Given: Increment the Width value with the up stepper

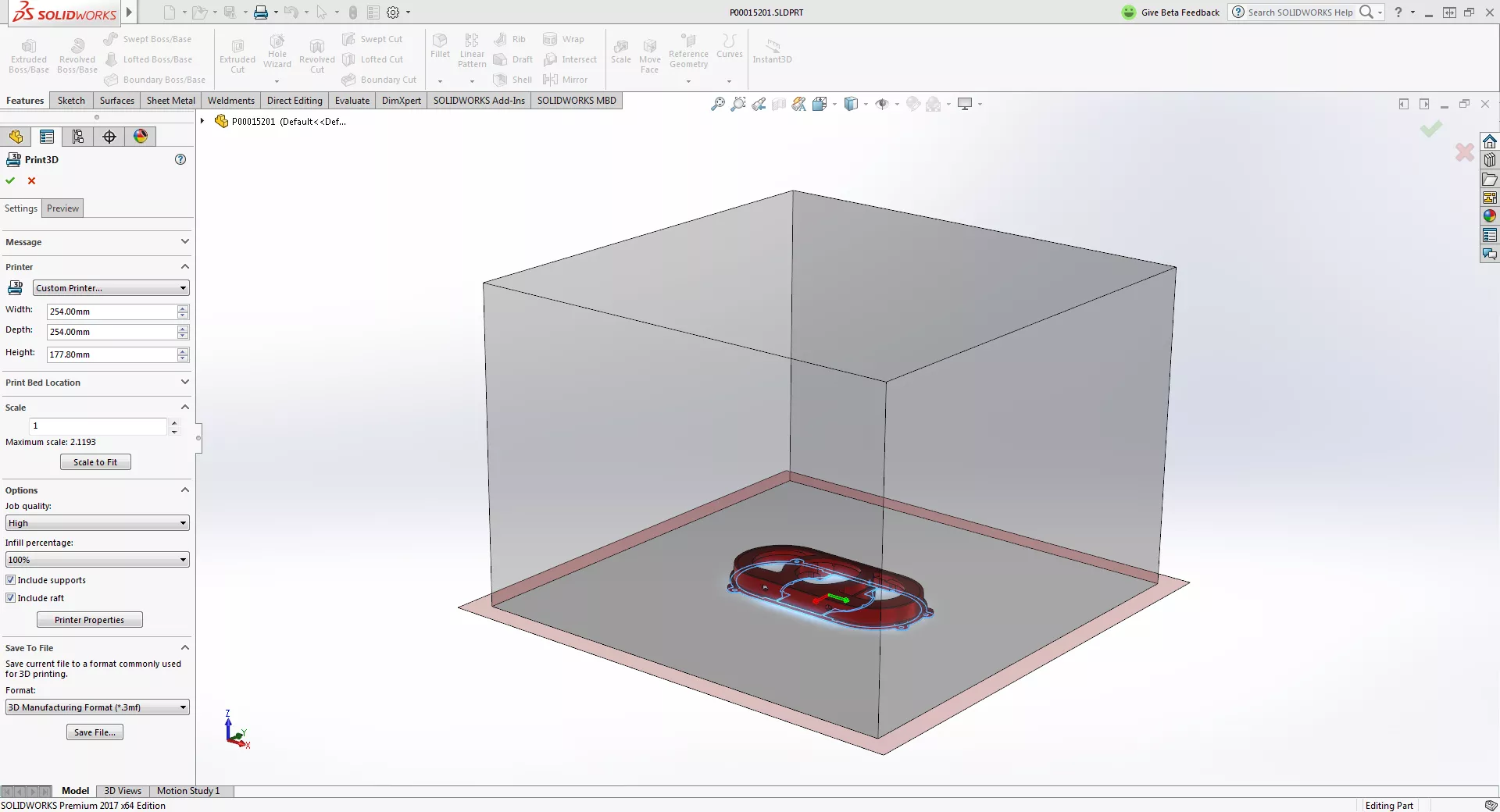Looking at the screenshot, I should click(x=183, y=308).
